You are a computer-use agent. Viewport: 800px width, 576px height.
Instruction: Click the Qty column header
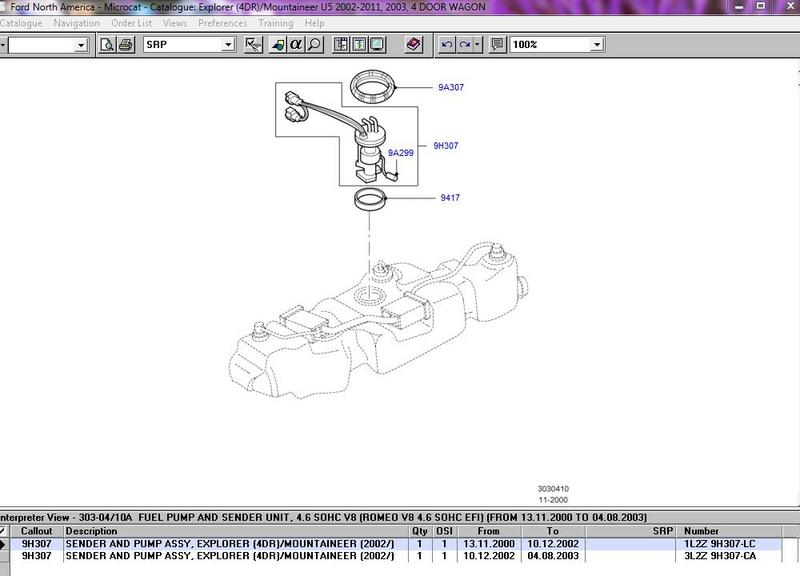pos(419,531)
